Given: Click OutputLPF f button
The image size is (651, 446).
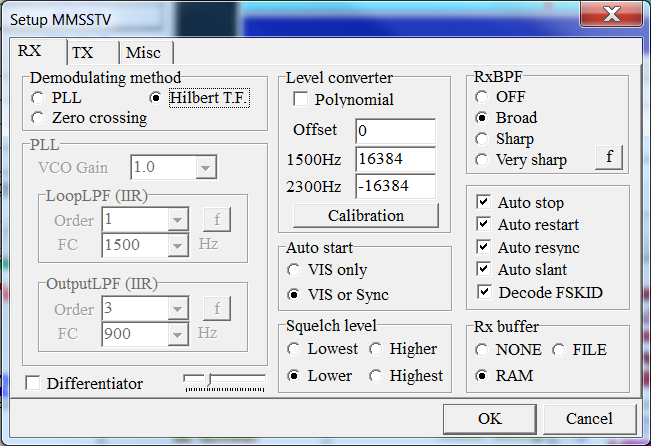Looking at the screenshot, I should [x=217, y=309].
